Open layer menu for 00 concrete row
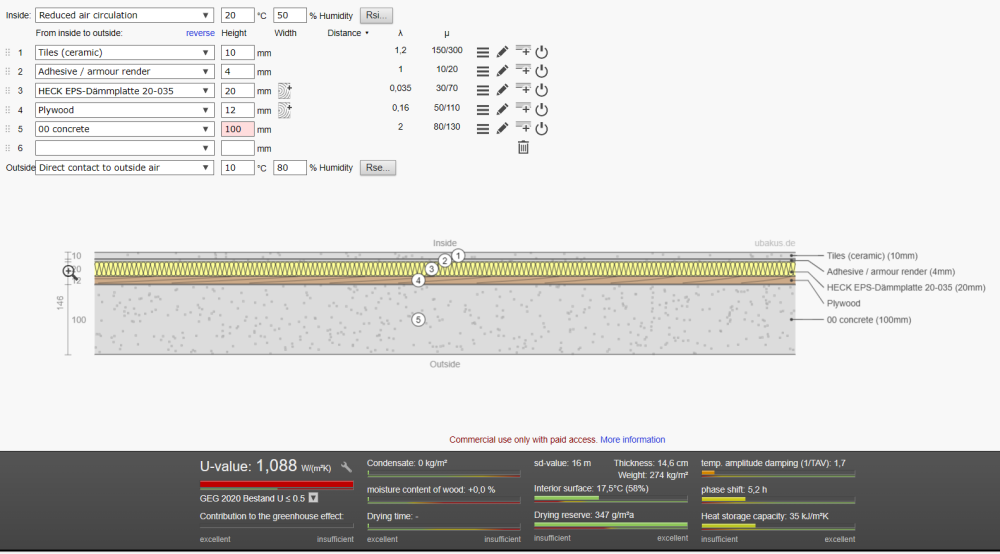Viewport: 1000px width, 554px height. point(483,129)
